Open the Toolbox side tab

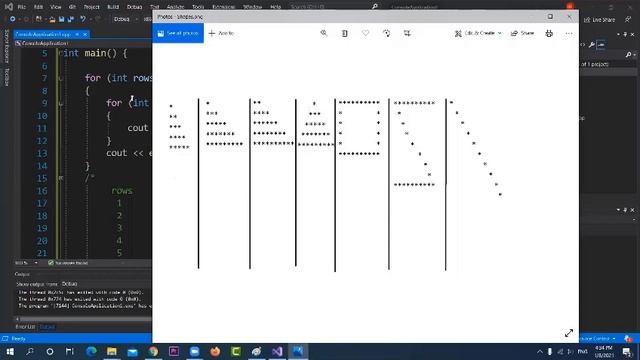[7, 77]
